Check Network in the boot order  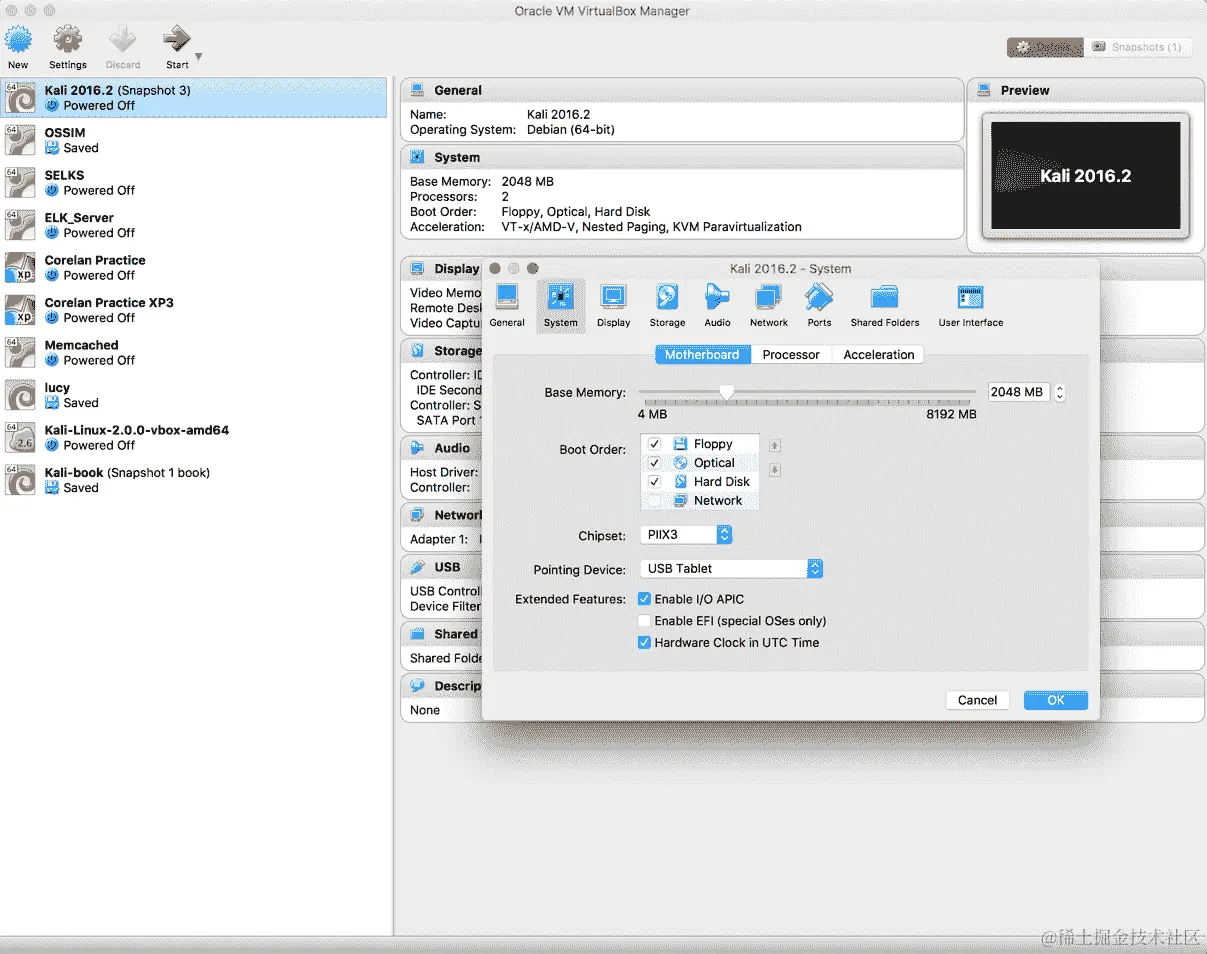click(654, 501)
